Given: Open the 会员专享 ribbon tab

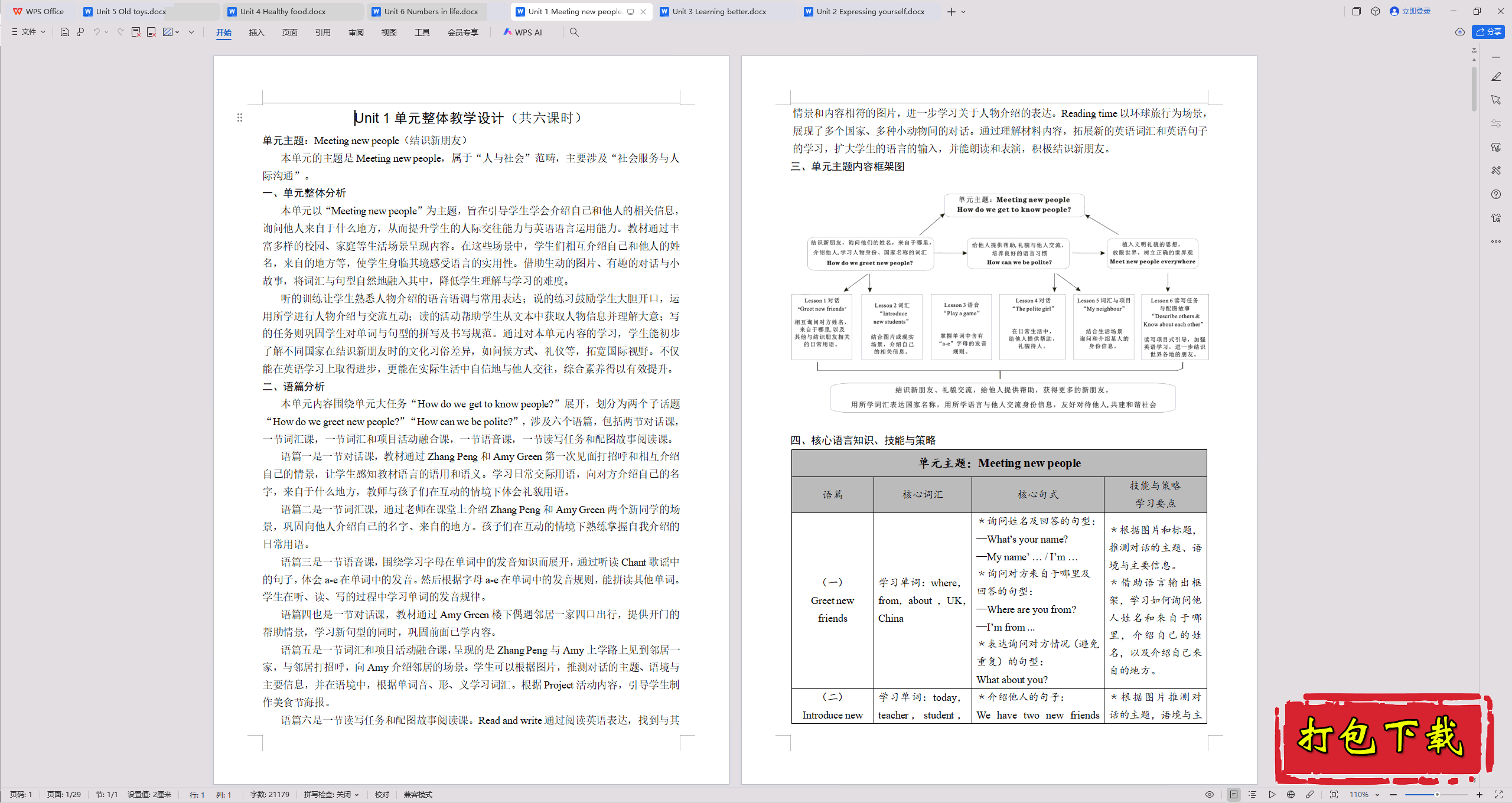Looking at the screenshot, I should pos(463,32).
